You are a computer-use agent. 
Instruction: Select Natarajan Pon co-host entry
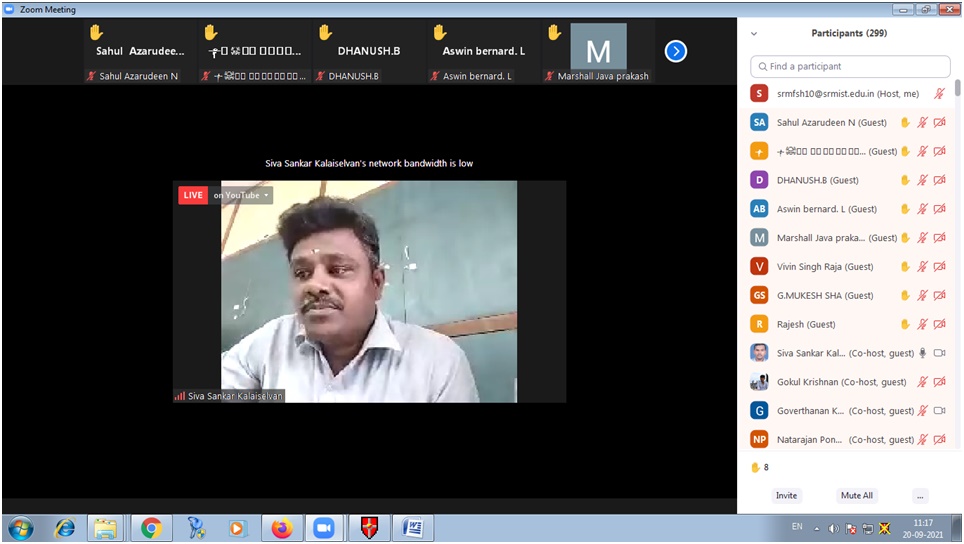pos(830,439)
